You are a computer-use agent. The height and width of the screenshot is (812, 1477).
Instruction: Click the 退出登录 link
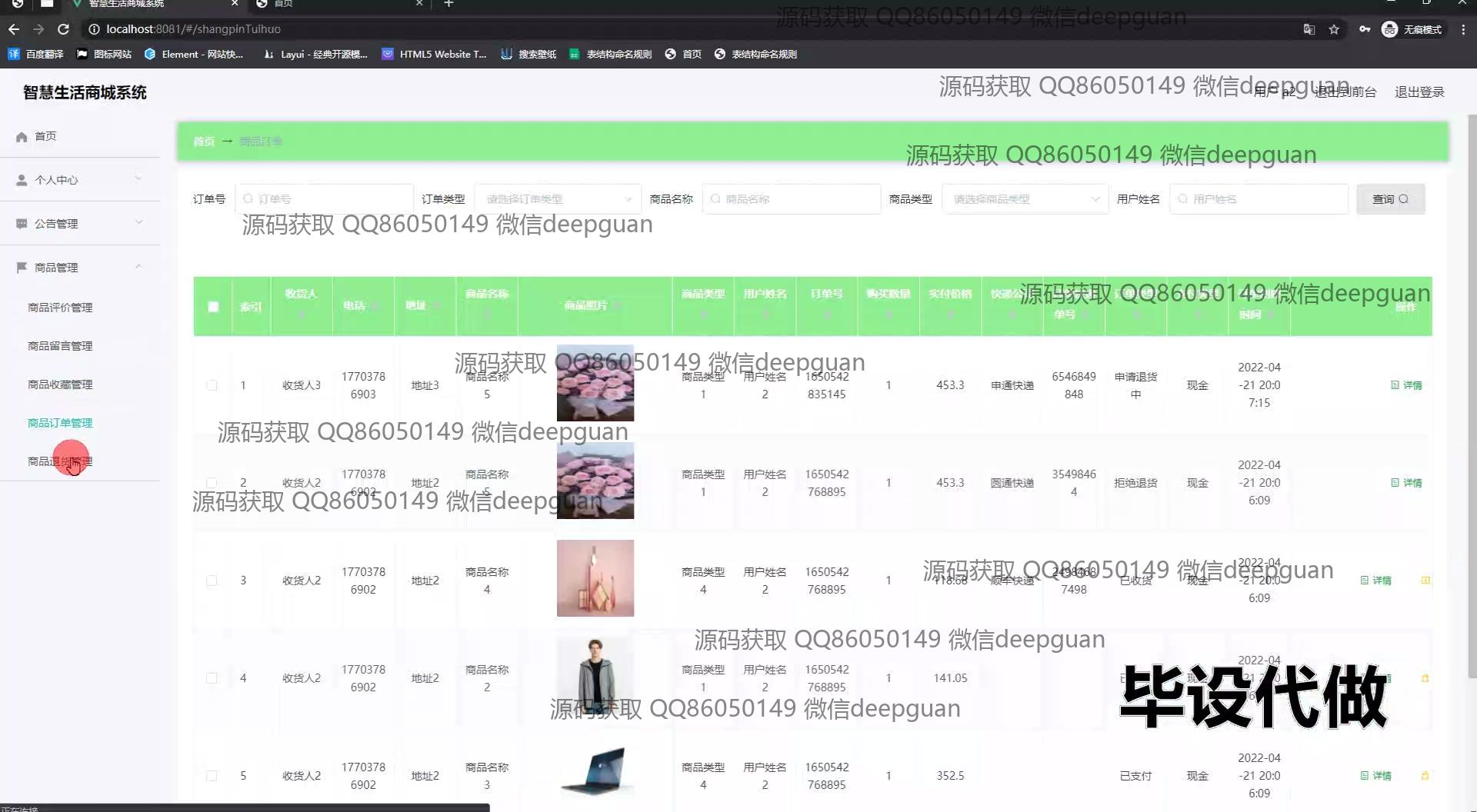coord(1419,92)
